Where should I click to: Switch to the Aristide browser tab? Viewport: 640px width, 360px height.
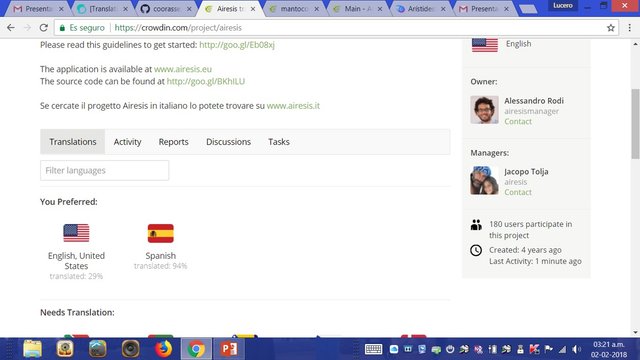(421, 9)
